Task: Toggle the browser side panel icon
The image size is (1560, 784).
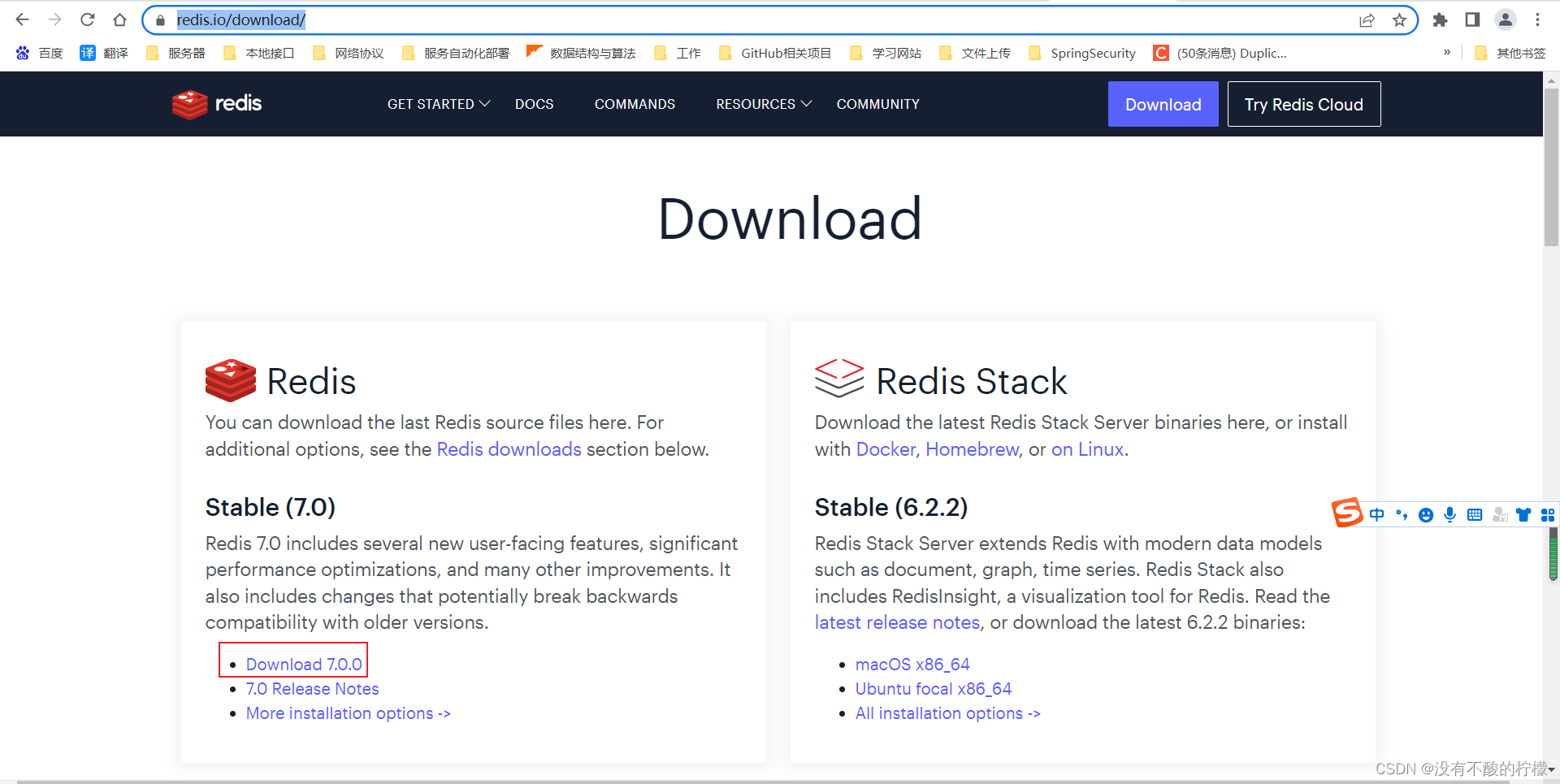Action: tap(1472, 19)
